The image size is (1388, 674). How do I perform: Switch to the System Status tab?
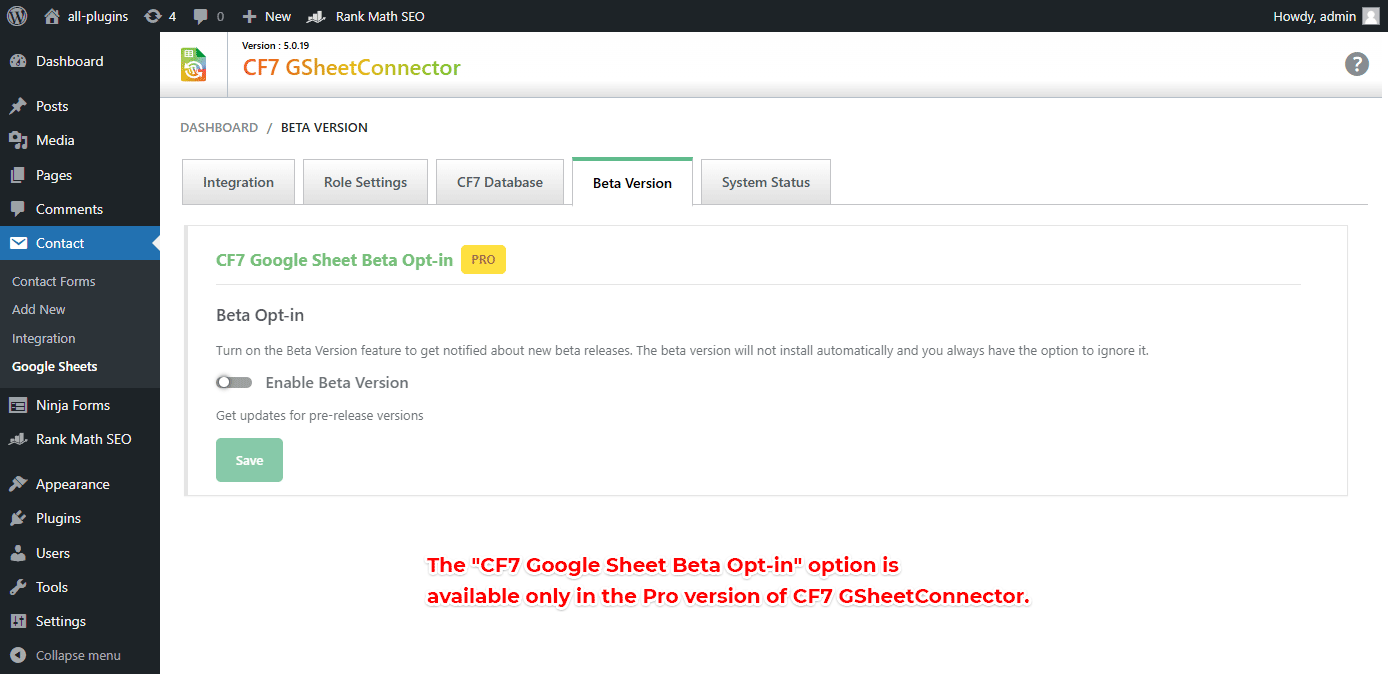click(766, 182)
